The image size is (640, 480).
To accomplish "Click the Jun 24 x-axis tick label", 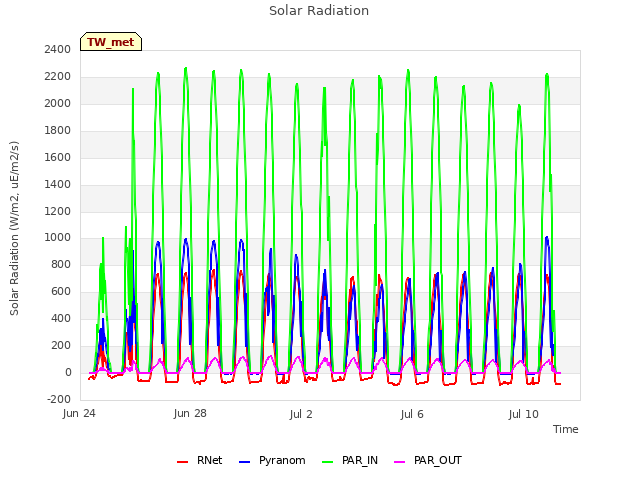I will [79, 413].
